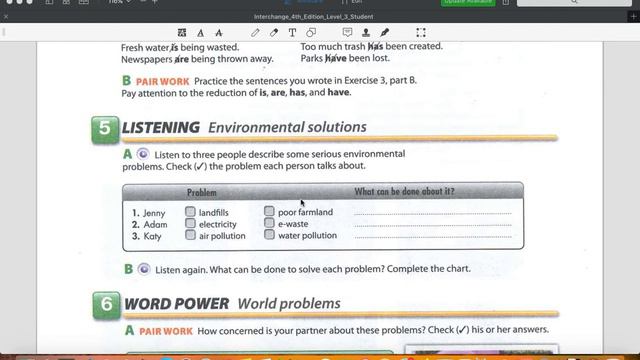
Task: Click Katy's answer line in the chart
Action: (433, 236)
